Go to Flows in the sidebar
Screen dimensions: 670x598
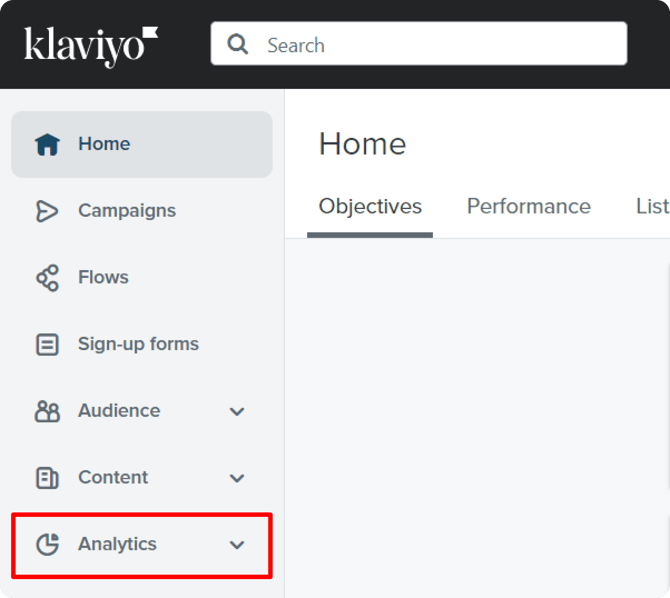103,277
